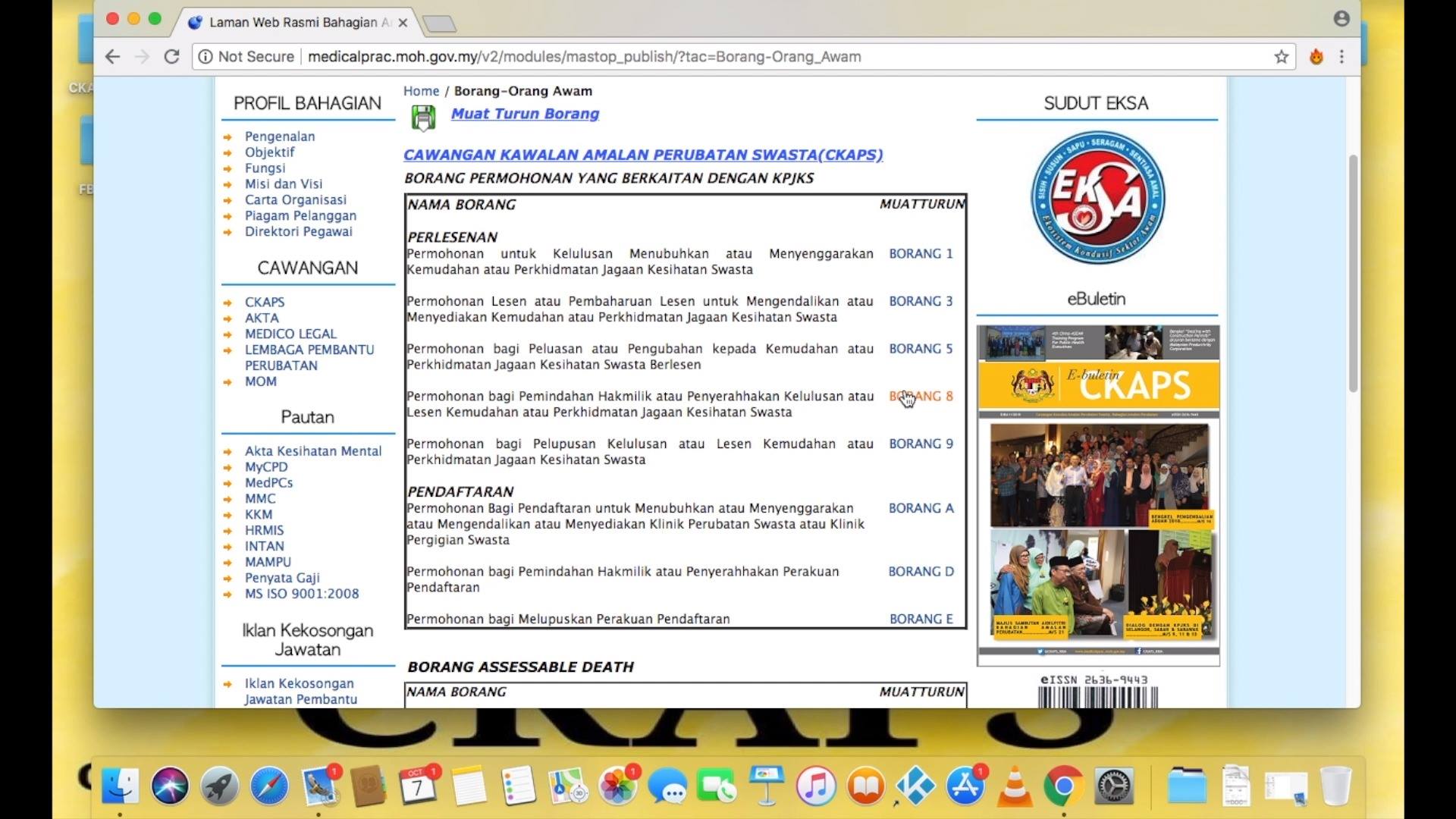1456x819 pixels.
Task: Open Safari from the dock
Action: 269,786
